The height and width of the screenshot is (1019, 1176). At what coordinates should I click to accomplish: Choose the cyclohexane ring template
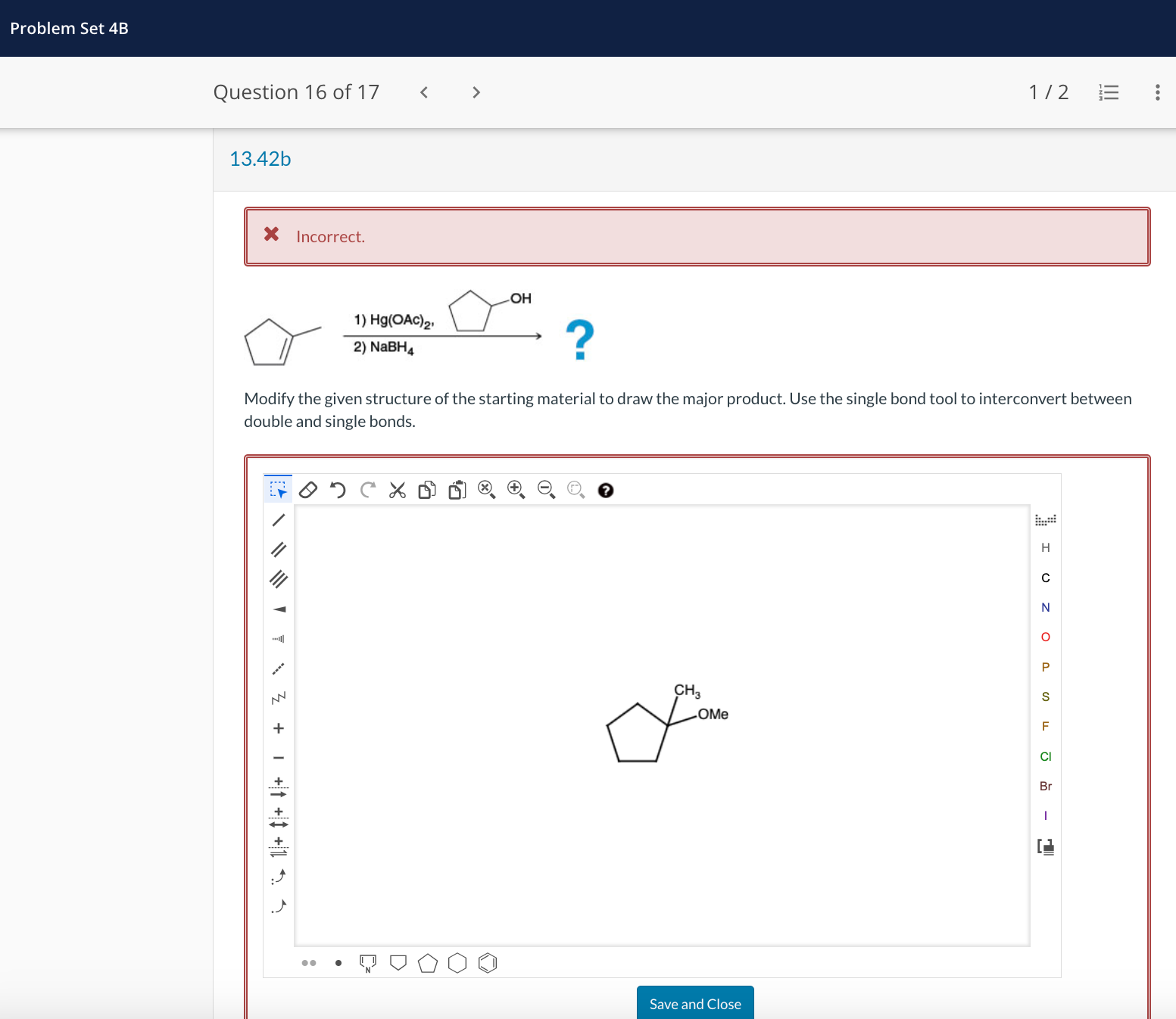[x=457, y=962]
